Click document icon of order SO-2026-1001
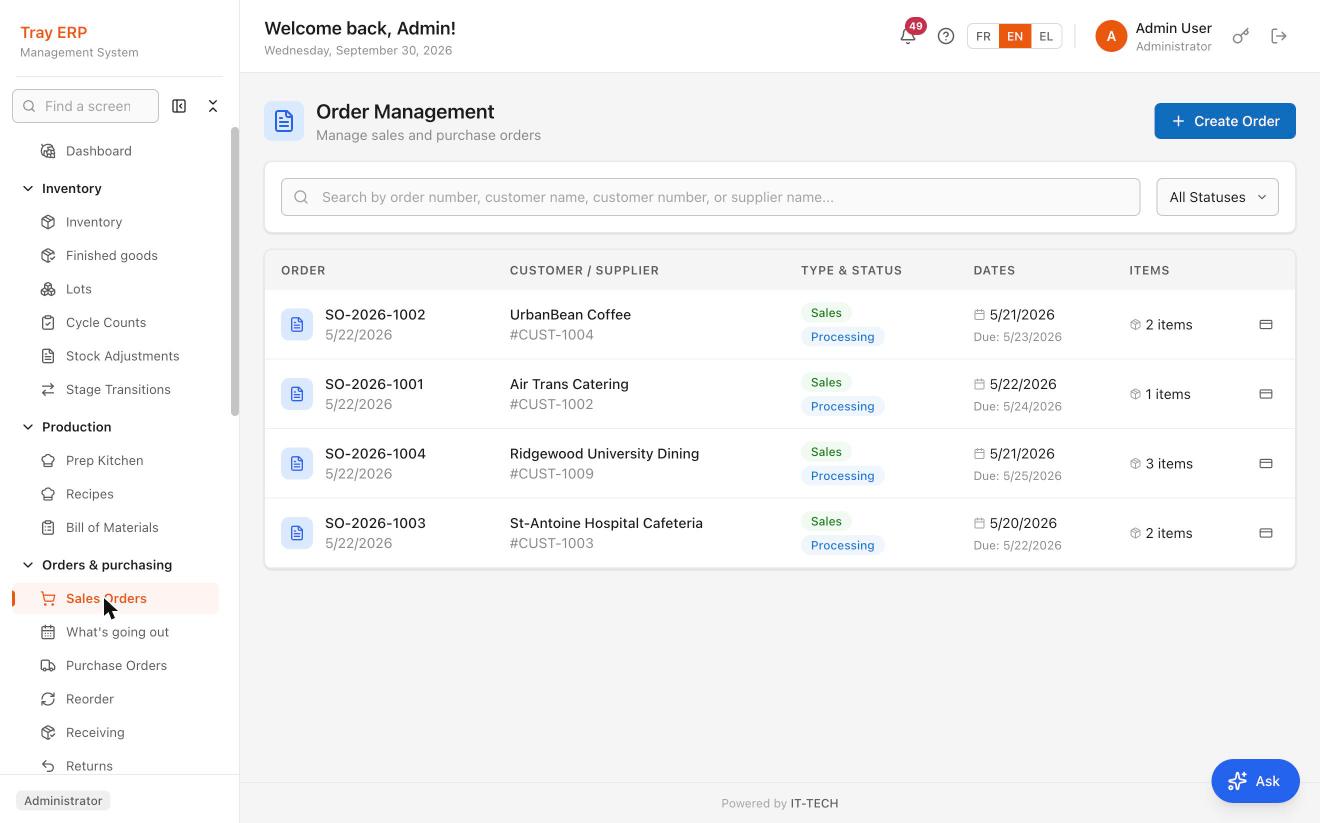Viewport: 1320px width, 823px height. (297, 394)
